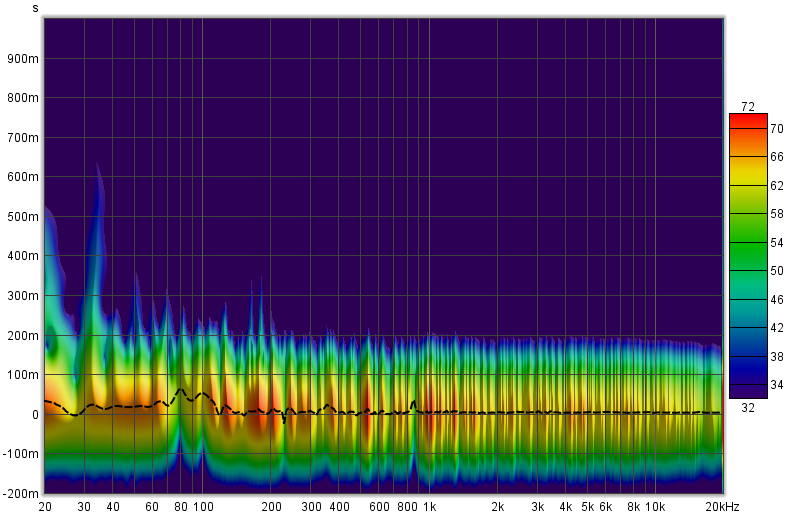Image resolution: width=800 pixels, height=519 pixels.
Task: Click the 400 label on the frequency axis
Action: 339,507
